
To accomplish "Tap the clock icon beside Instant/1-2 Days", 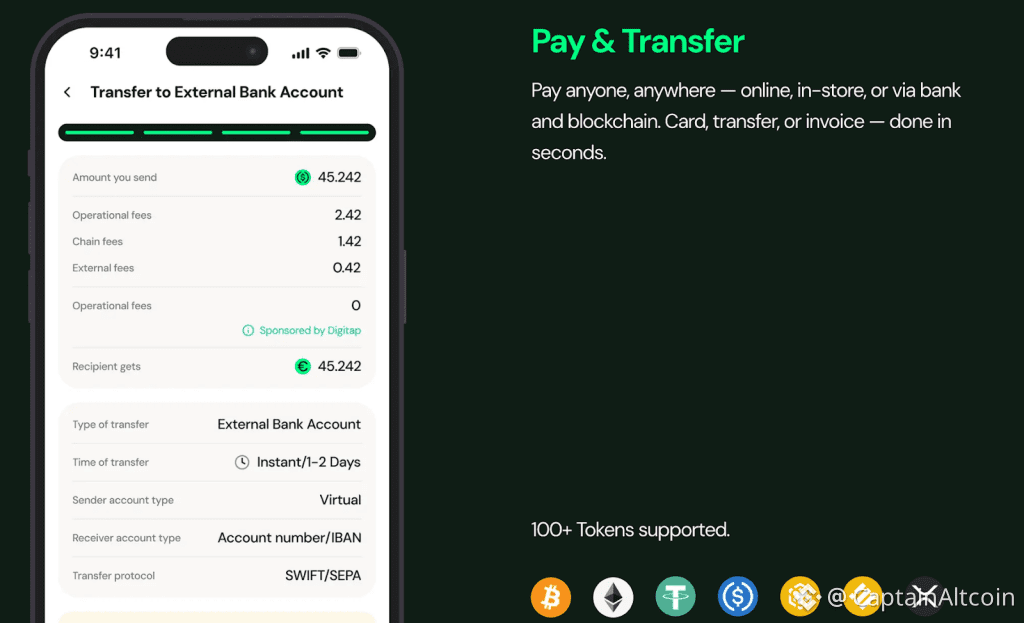I will (x=242, y=462).
